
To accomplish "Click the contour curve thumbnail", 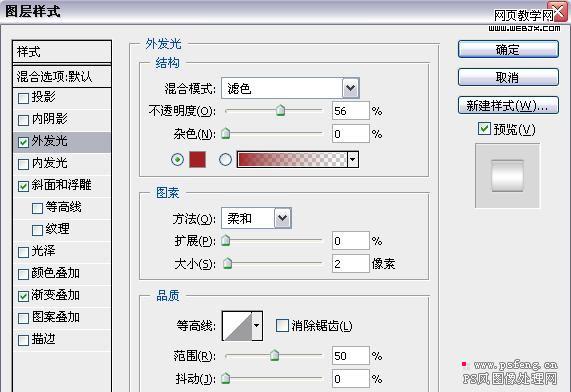I will click(237, 326).
